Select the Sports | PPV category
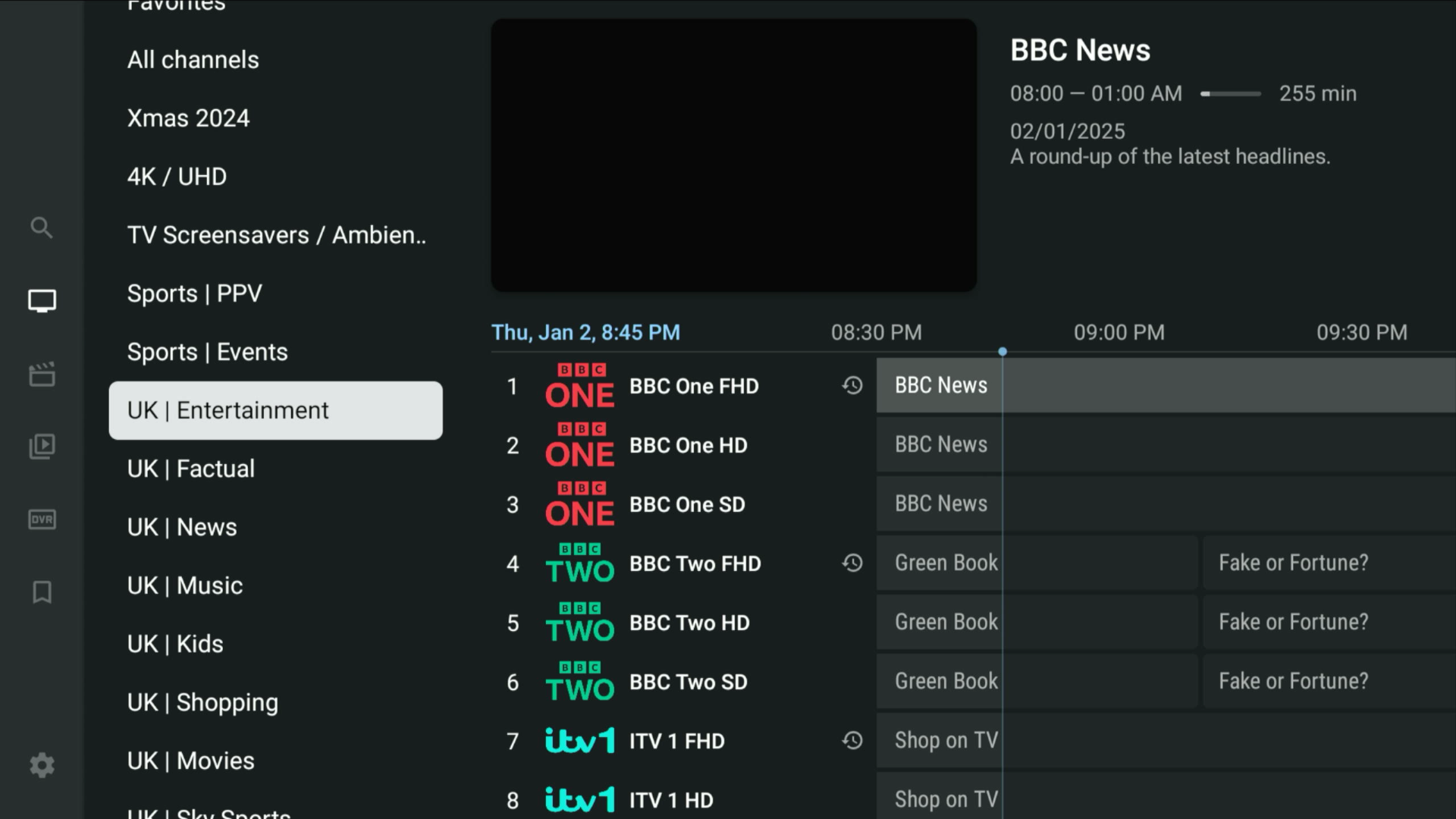Image resolution: width=1456 pixels, height=819 pixels. pos(194,293)
